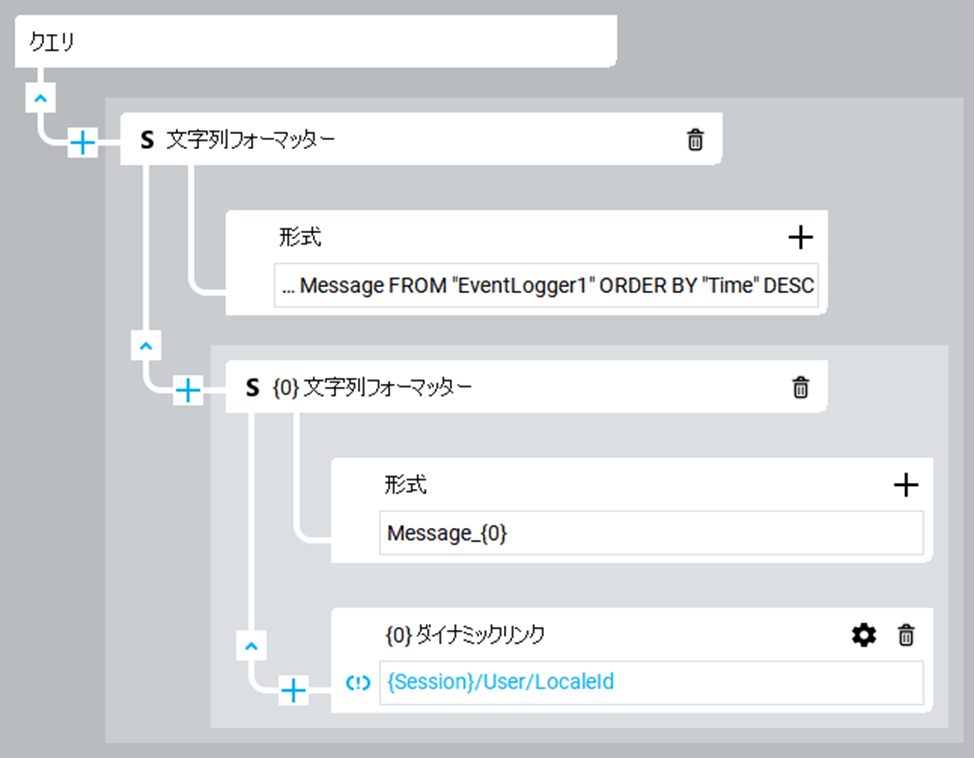Delete the {0} 文字列フォーマッター with trash icon
Viewport: 975px width, 758px height.
coord(800,388)
